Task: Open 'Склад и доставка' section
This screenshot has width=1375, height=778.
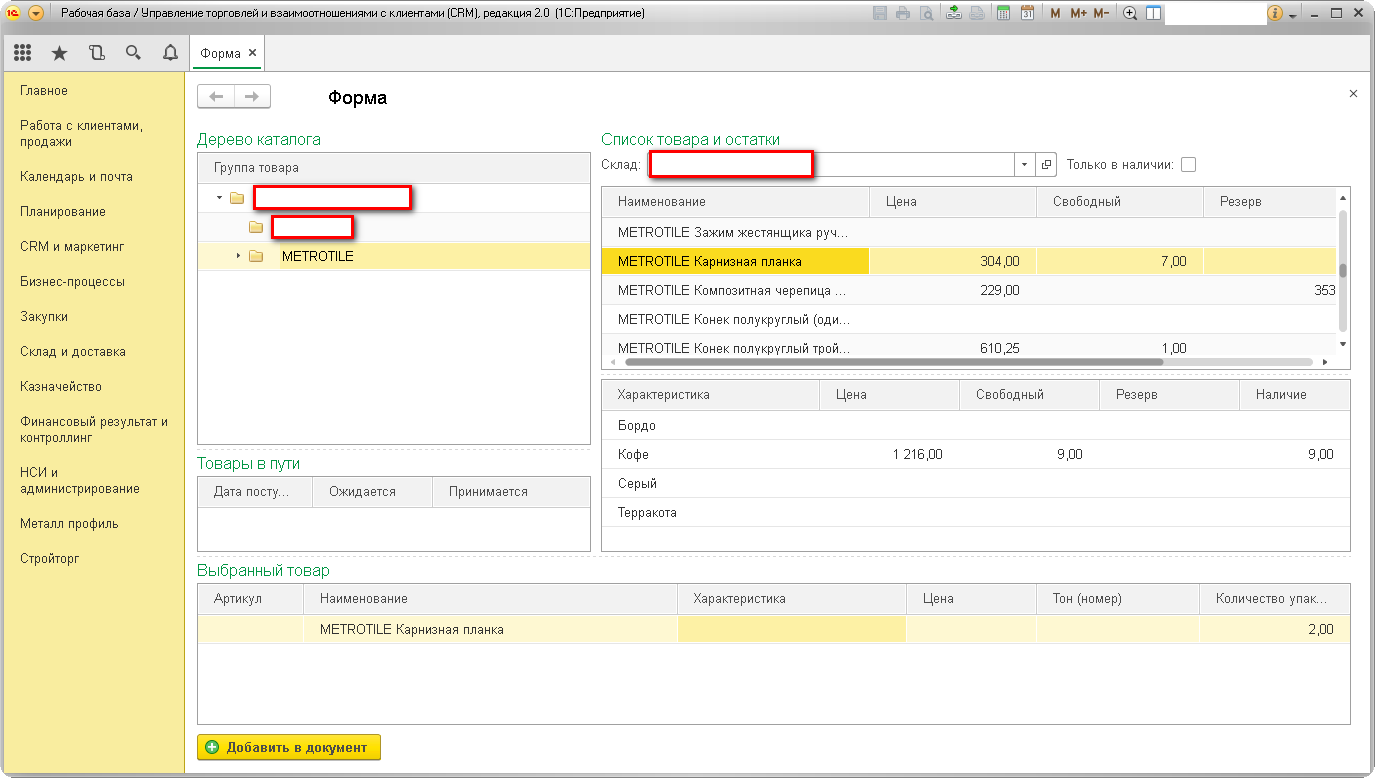Action: click(73, 352)
